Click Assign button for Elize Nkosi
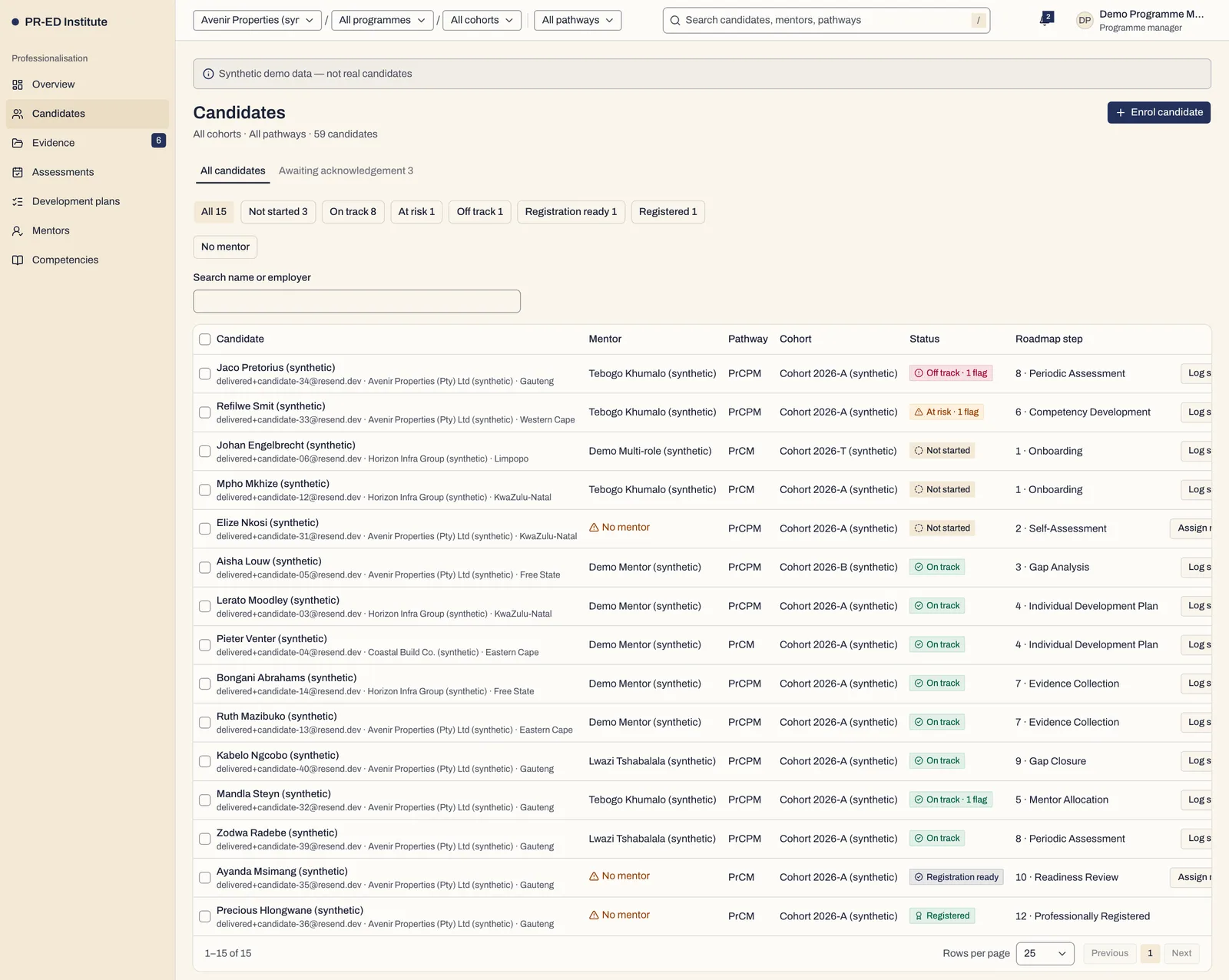This screenshot has height=980, width=1229. coord(1191,528)
